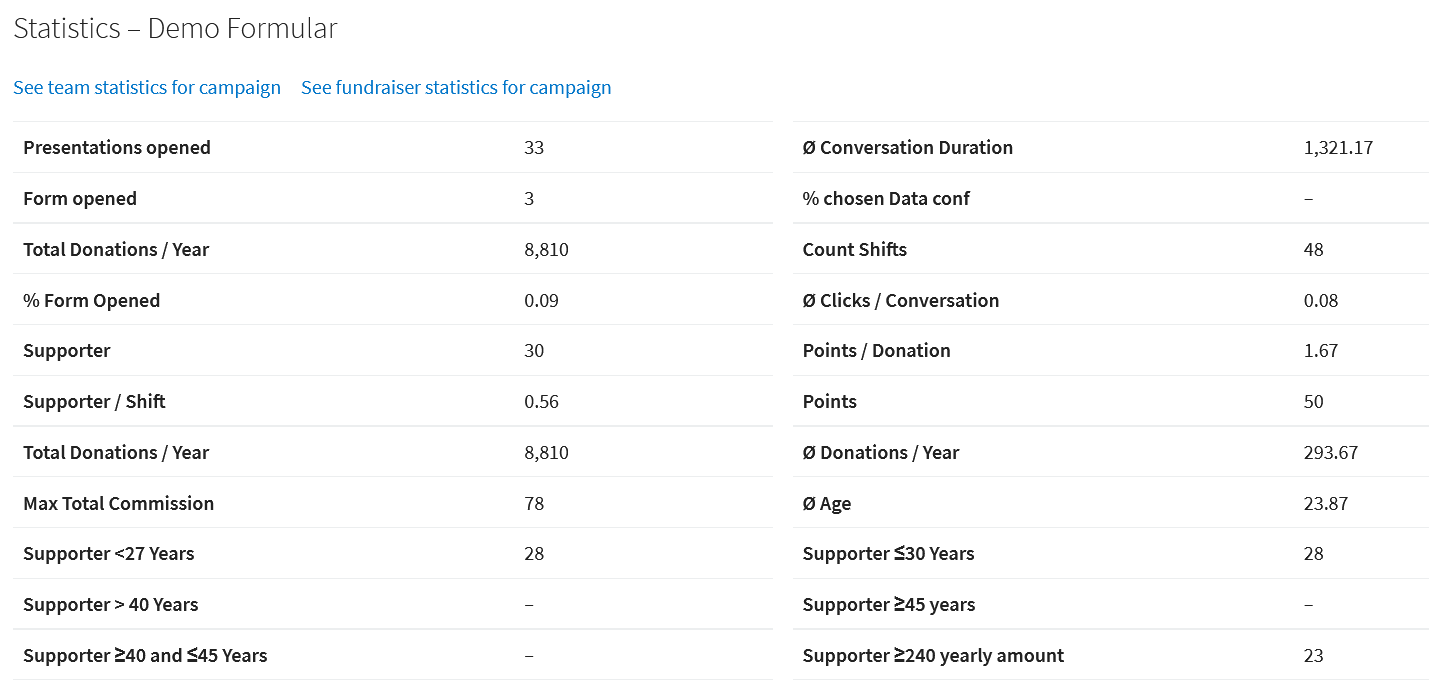Select the 'Form opened' row label
The width and height of the screenshot is (1429, 684).
[80, 198]
